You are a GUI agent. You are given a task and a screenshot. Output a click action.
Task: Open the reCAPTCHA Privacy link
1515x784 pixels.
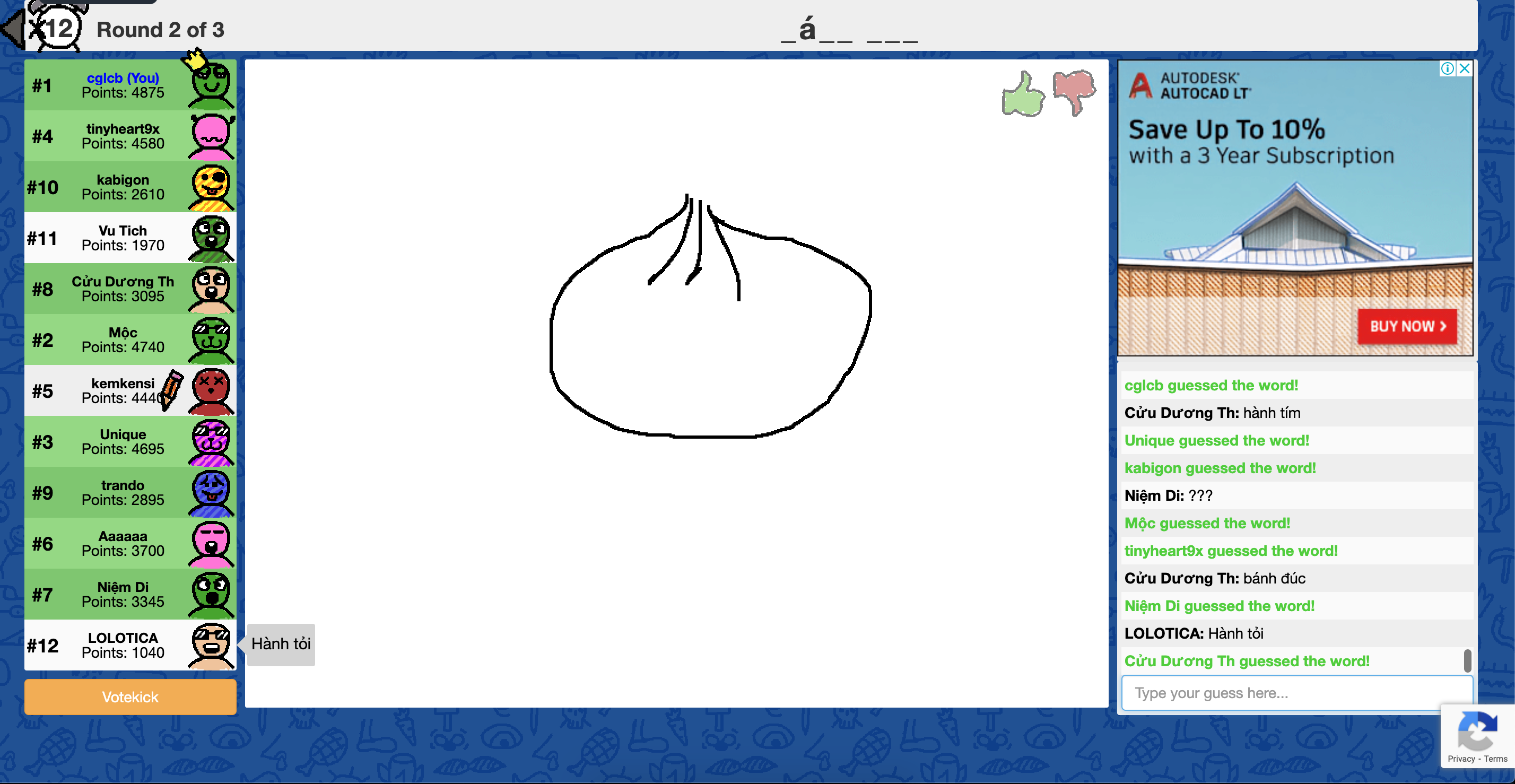pyautogui.click(x=1461, y=759)
